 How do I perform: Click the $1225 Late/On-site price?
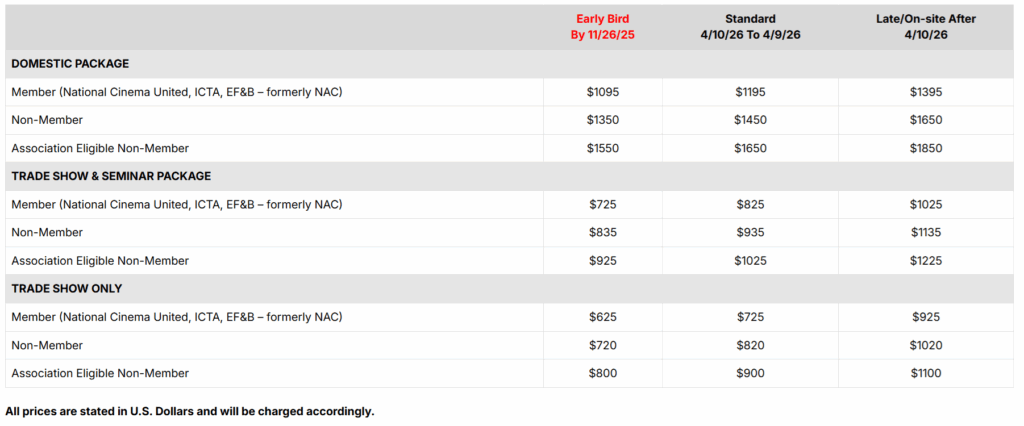click(926, 261)
